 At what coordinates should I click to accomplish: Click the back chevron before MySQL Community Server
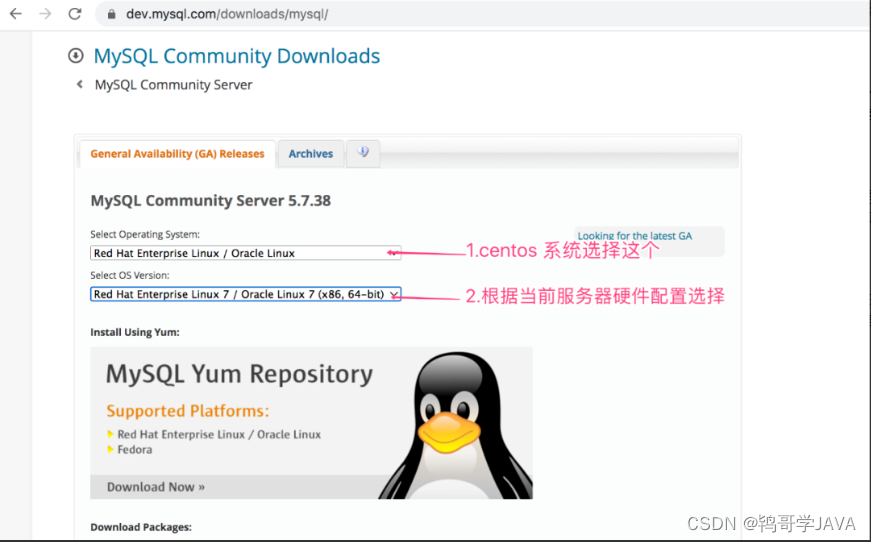(x=80, y=84)
